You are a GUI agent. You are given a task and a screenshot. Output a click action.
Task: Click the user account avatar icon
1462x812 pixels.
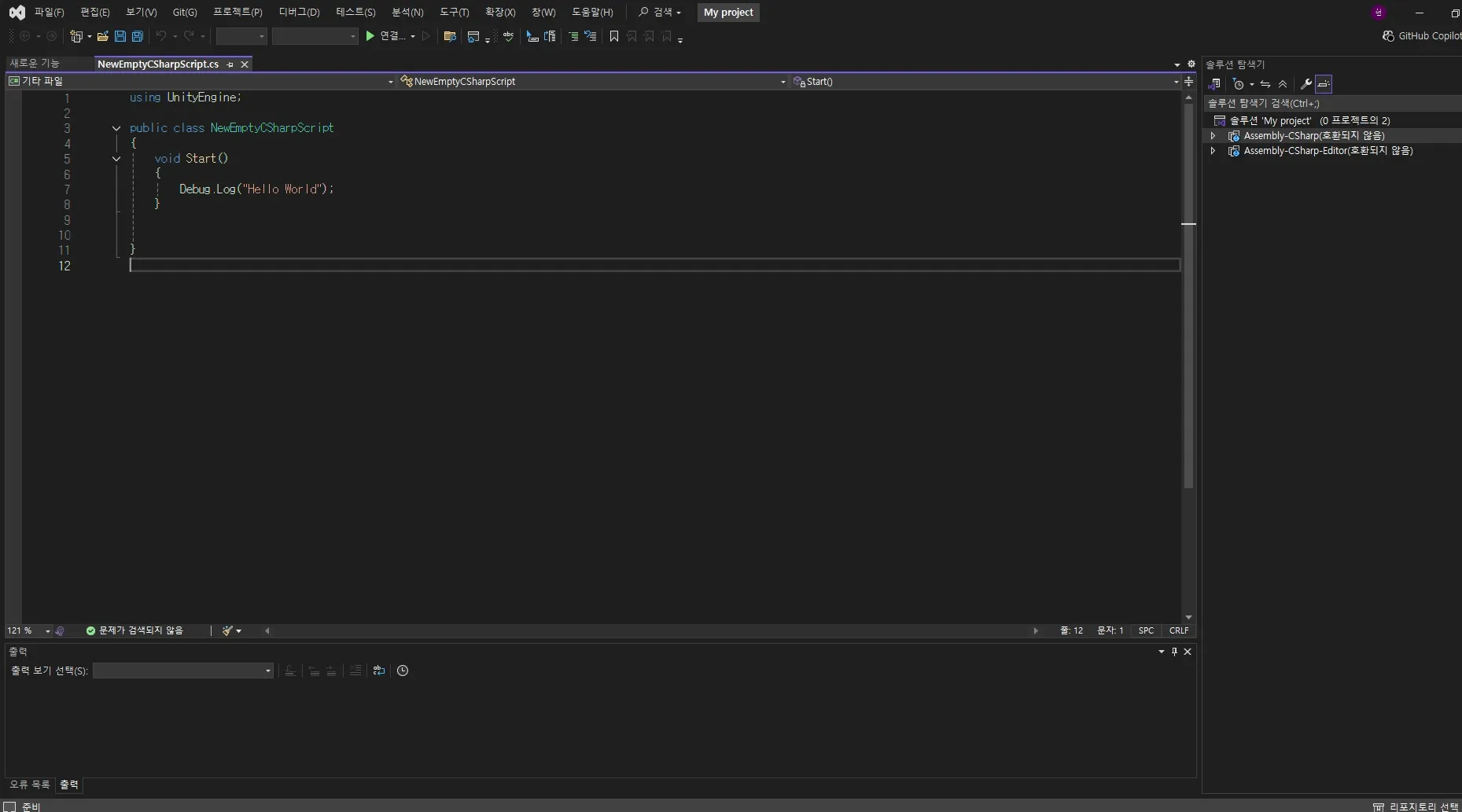click(1378, 13)
